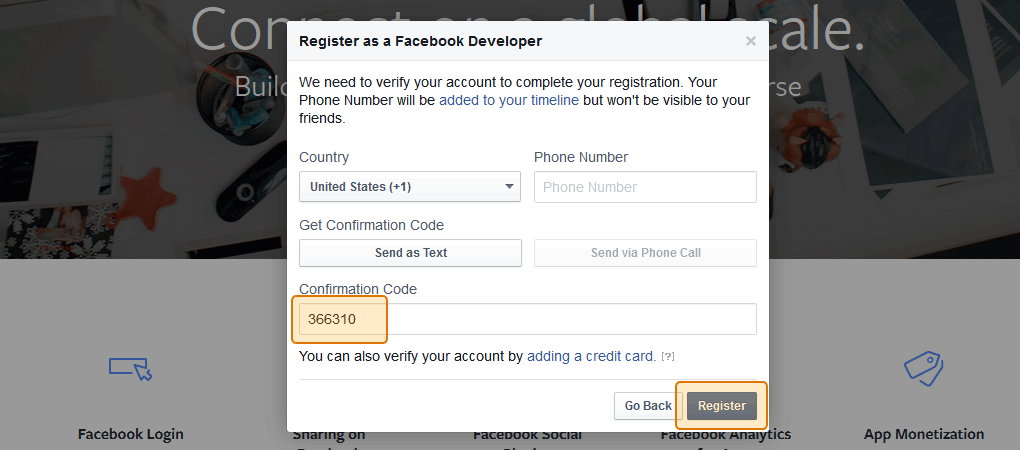Viewport: 1020px width, 450px height.
Task: Click the 'Connect on a global scale' headline
Action: tap(240, 30)
